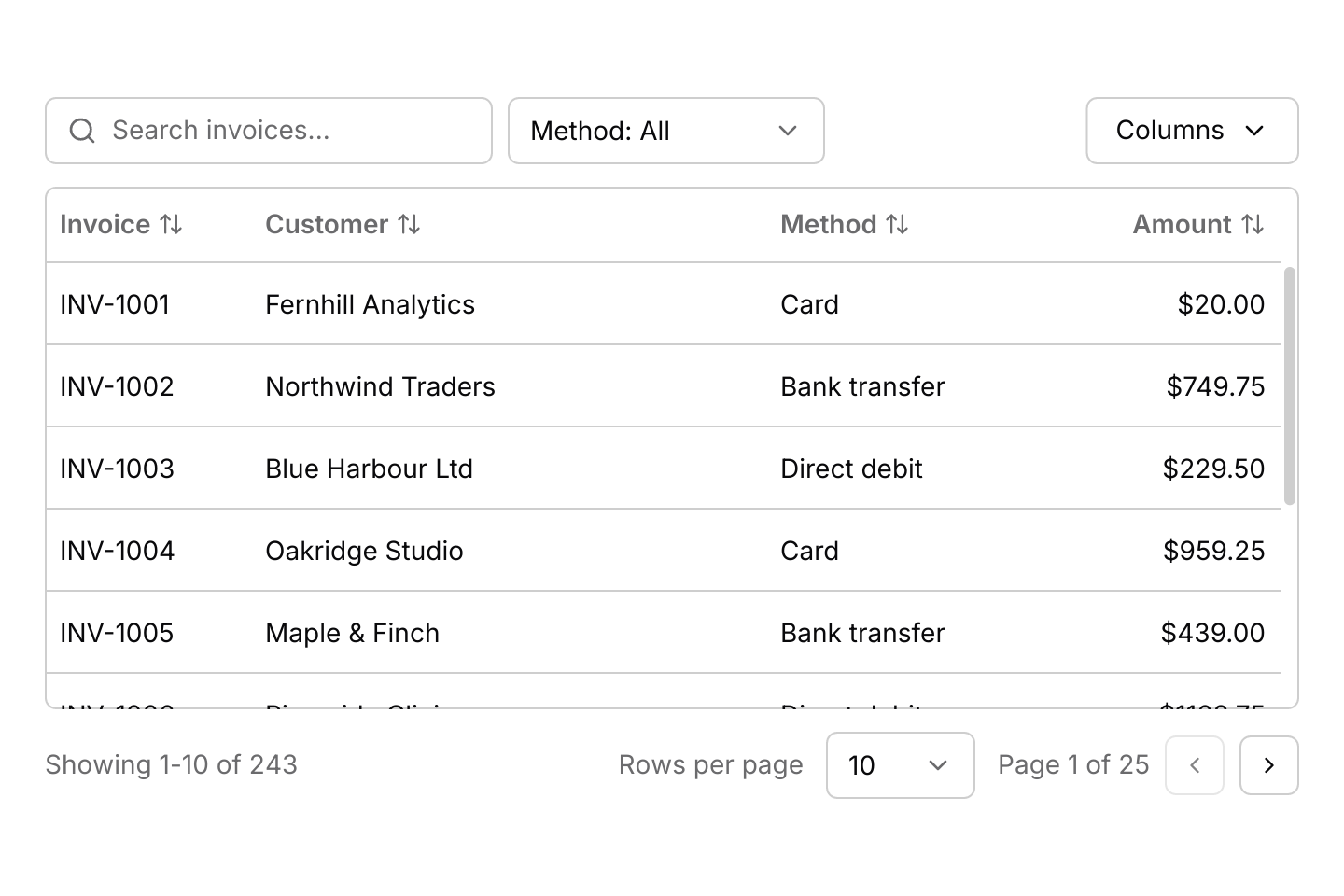1344x896 pixels.
Task: Sort by Amount column arrows
Action: 1253,224
